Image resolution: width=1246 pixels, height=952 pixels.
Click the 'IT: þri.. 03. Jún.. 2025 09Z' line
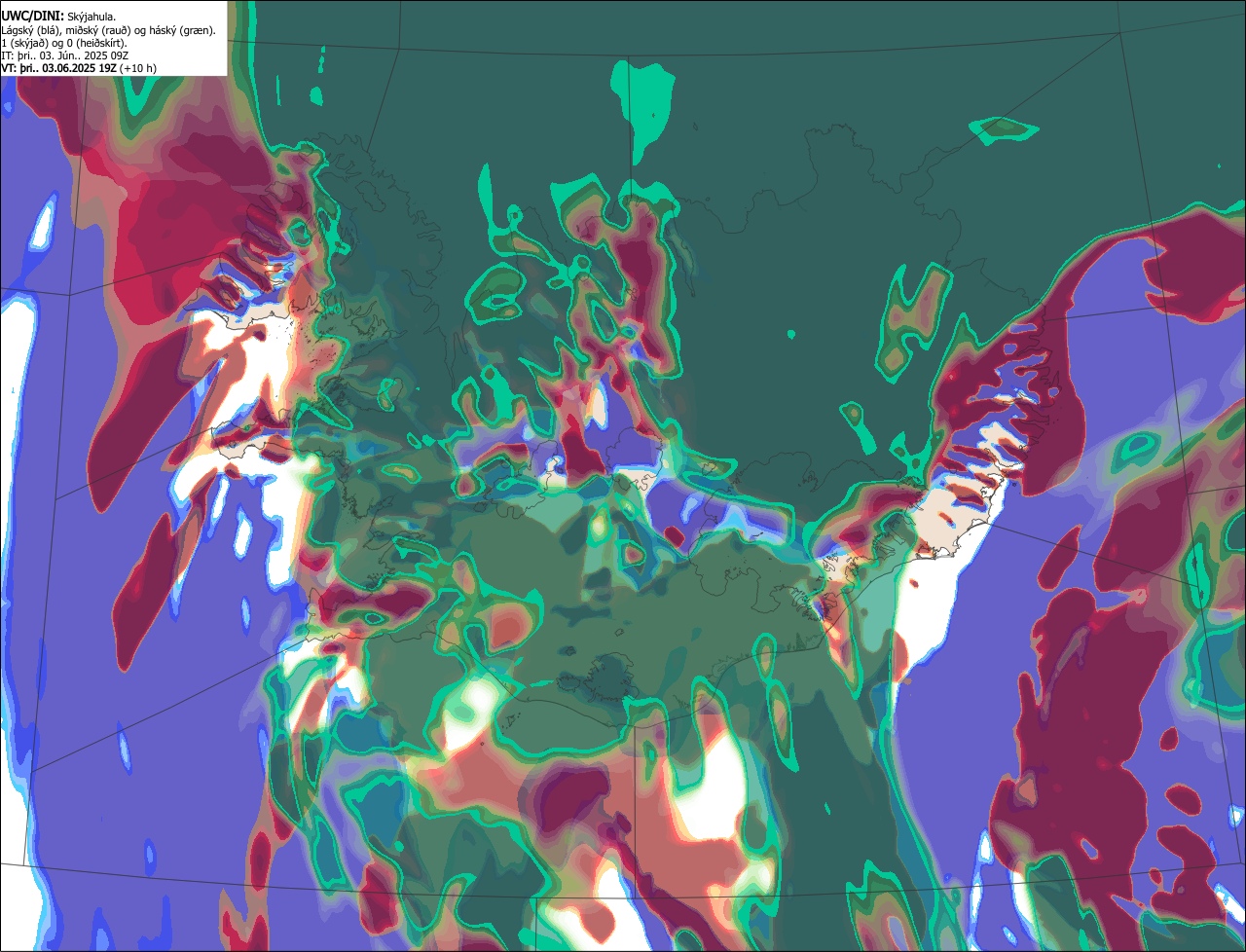point(65,55)
